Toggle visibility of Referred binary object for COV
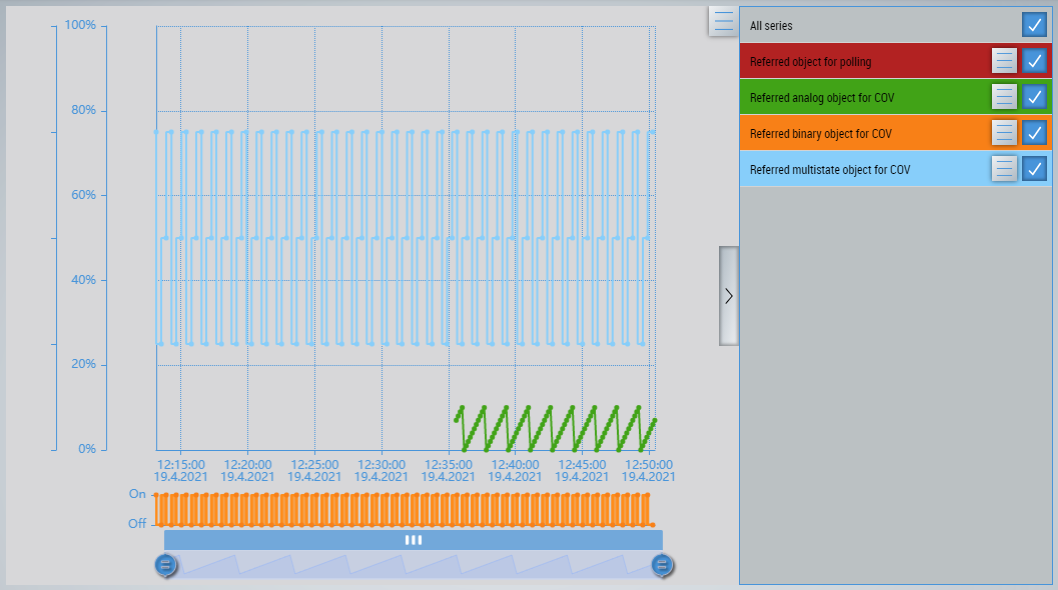1058x590 pixels. coord(1034,133)
